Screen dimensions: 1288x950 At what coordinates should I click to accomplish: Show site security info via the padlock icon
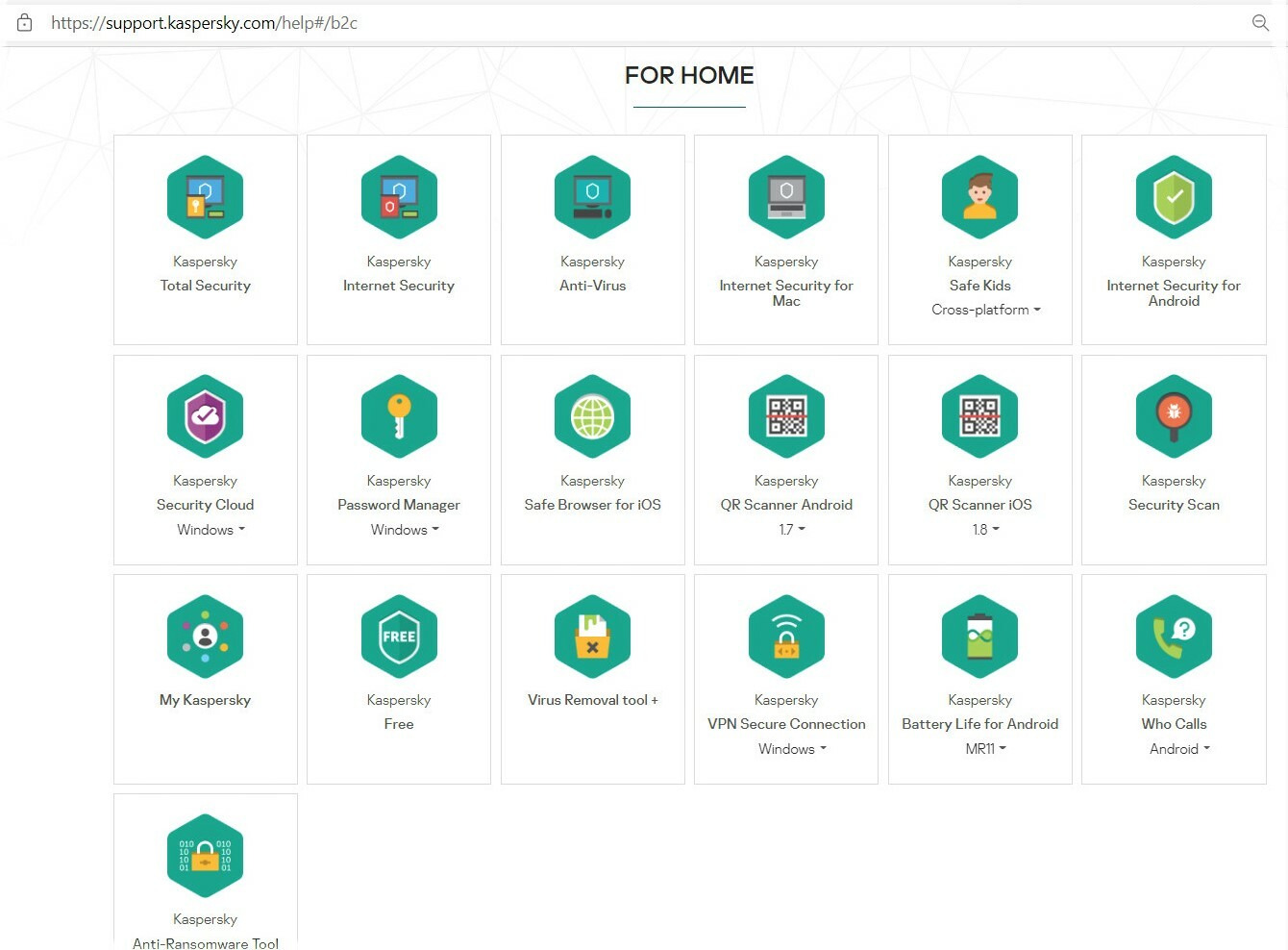pos(25,22)
